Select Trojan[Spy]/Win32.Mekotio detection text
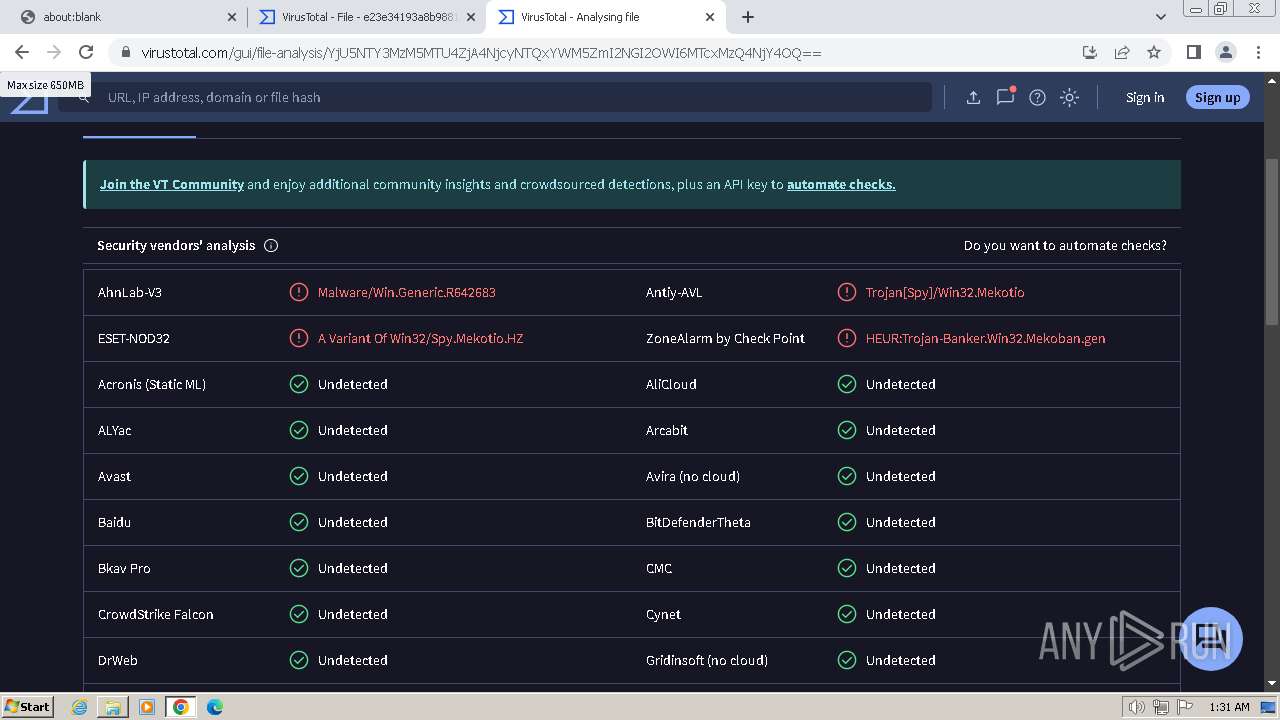 [945, 292]
